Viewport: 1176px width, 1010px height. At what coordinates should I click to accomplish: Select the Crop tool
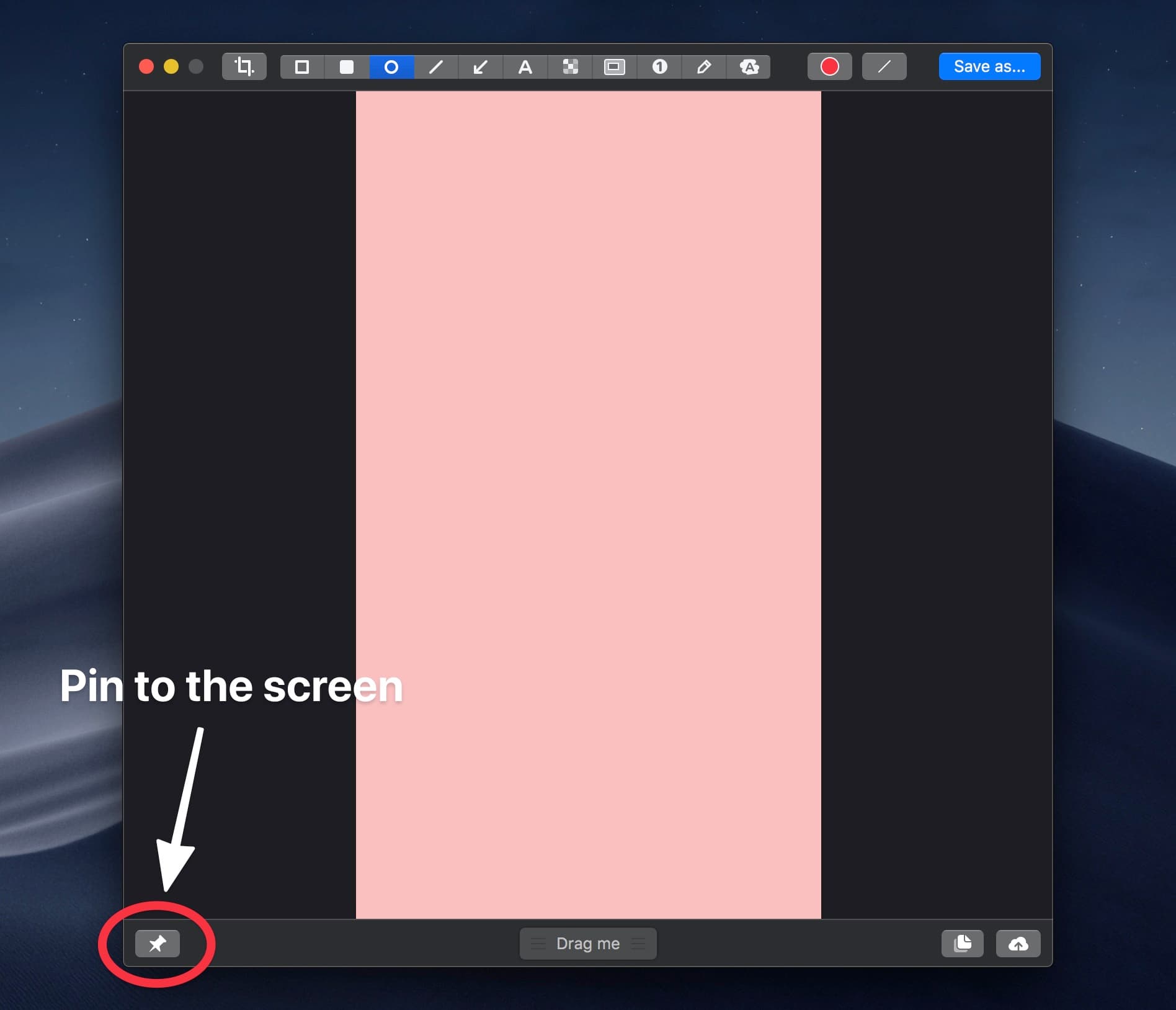tap(244, 66)
